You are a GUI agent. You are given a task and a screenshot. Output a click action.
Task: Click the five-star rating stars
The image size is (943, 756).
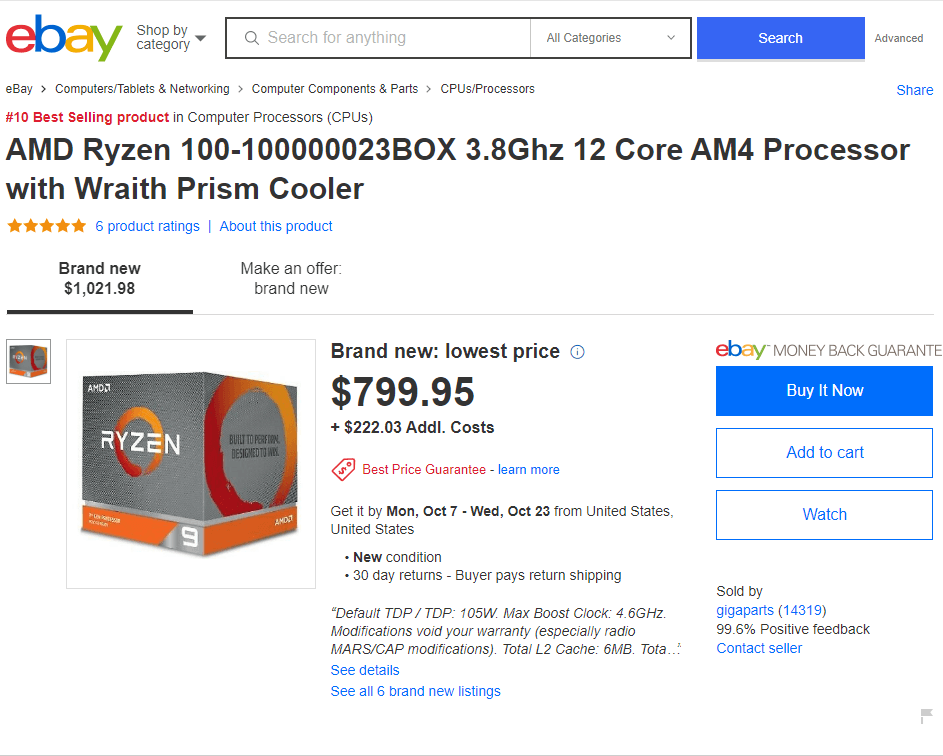pyautogui.click(x=46, y=225)
